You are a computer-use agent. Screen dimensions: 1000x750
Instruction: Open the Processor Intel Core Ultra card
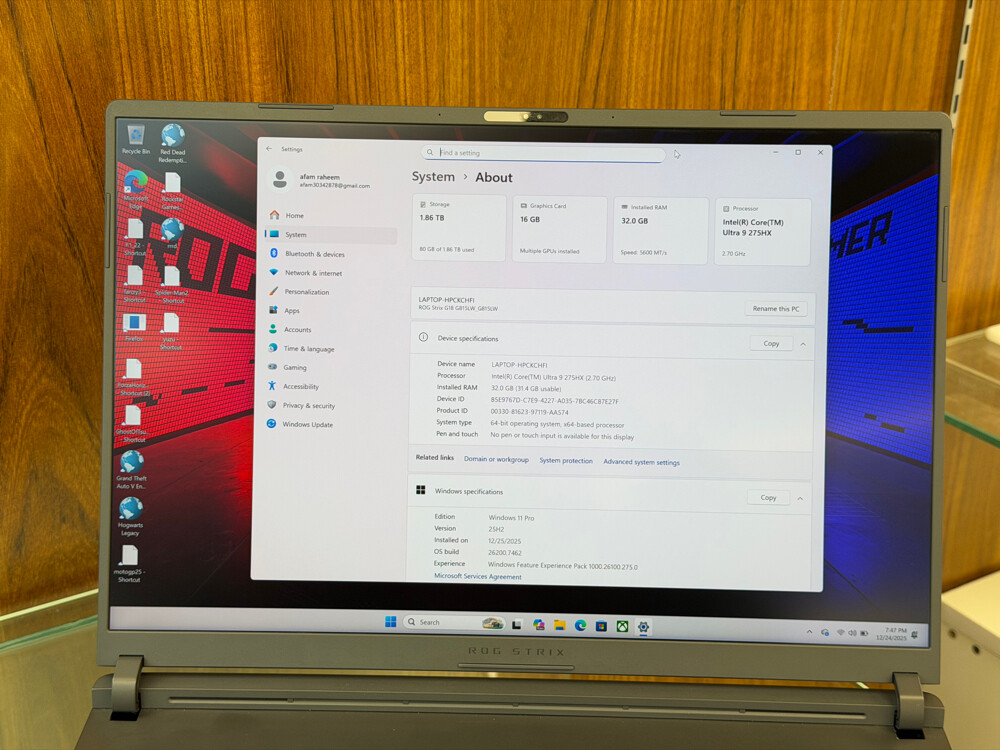pyautogui.click(x=763, y=232)
